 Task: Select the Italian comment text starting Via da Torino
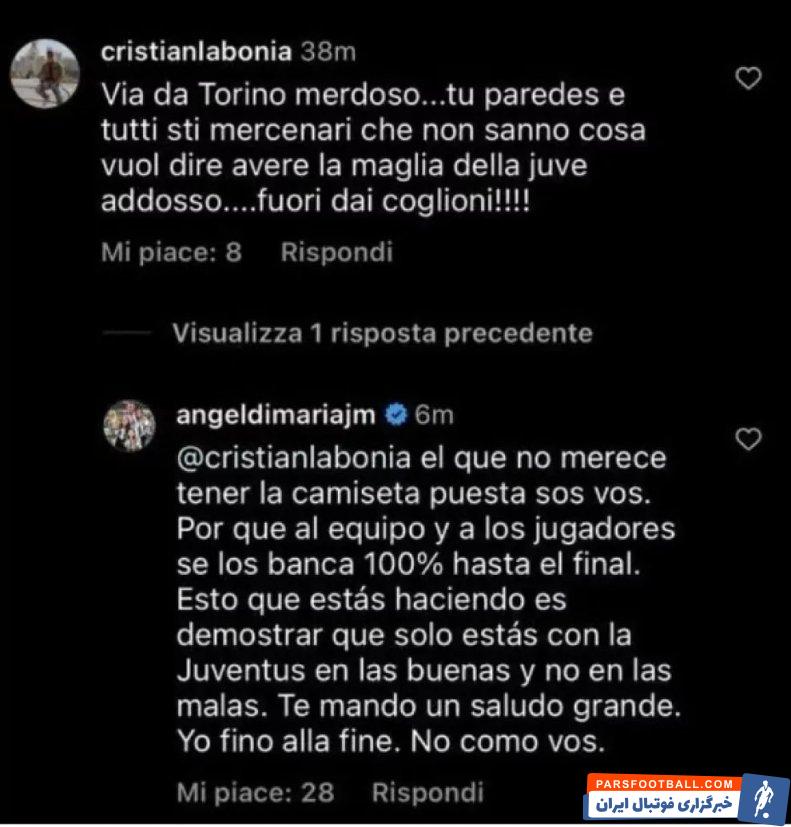tap(373, 148)
